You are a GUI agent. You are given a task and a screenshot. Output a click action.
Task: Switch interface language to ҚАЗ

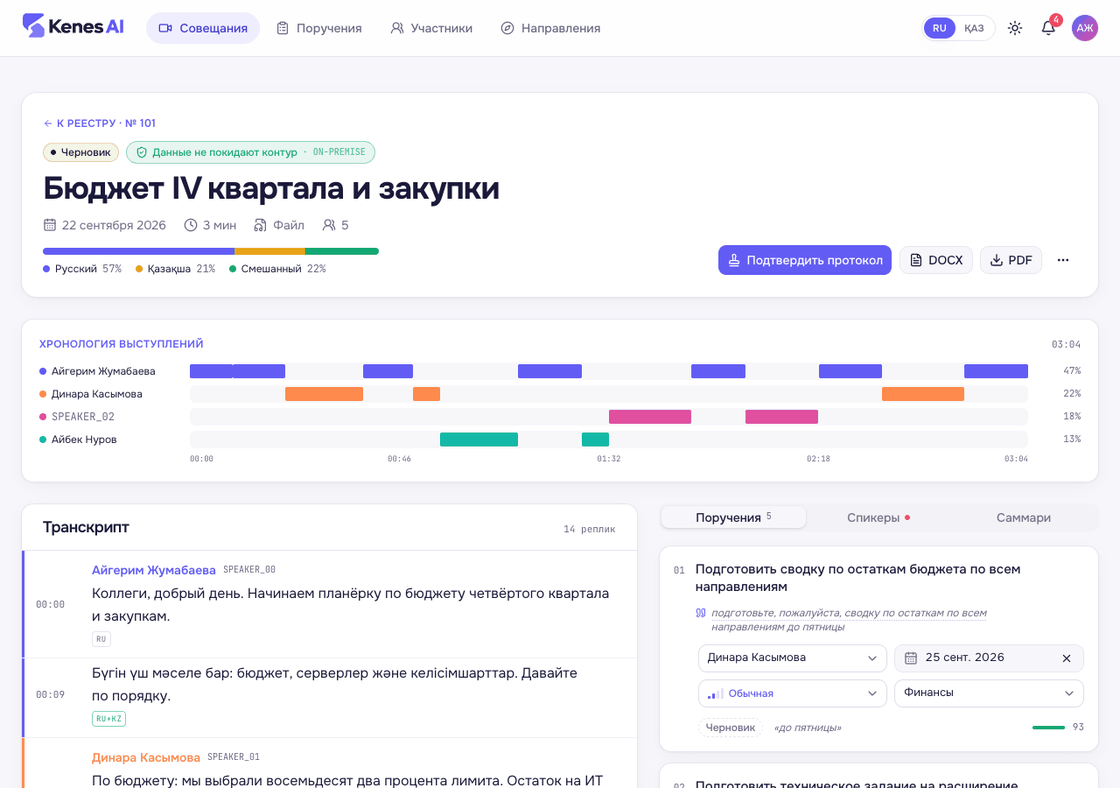(x=974, y=28)
